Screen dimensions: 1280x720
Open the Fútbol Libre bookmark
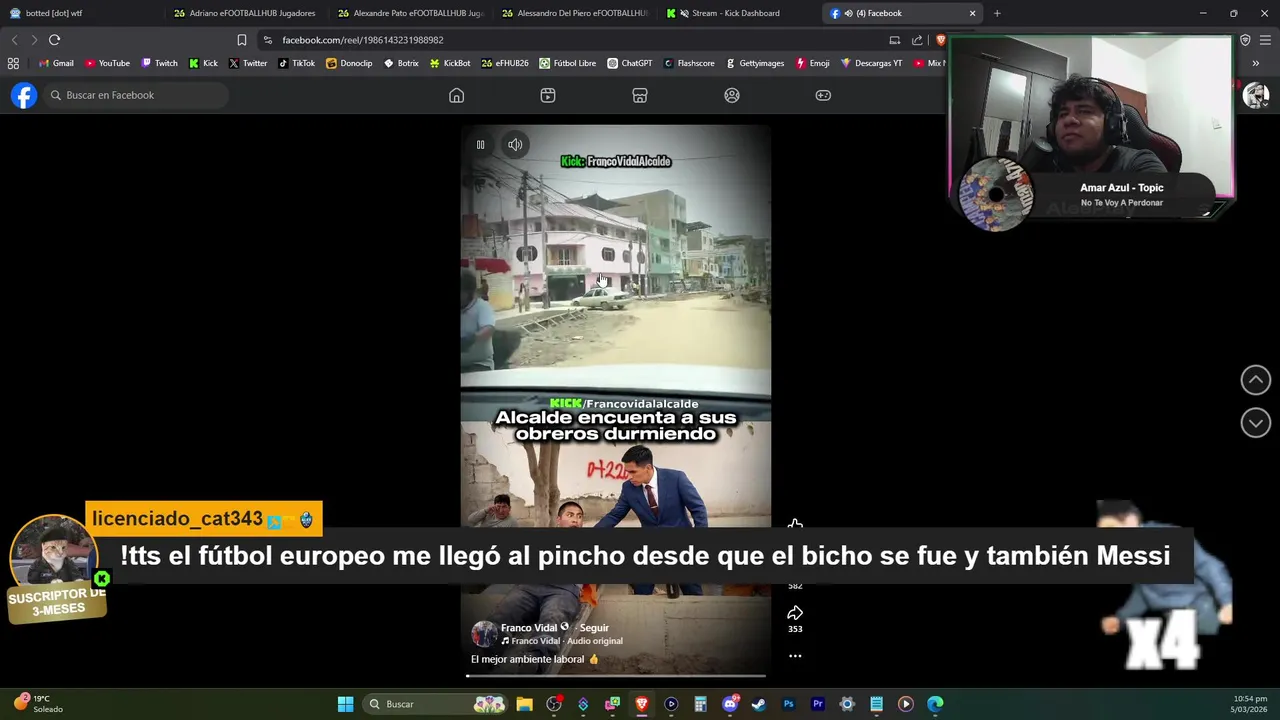(568, 63)
